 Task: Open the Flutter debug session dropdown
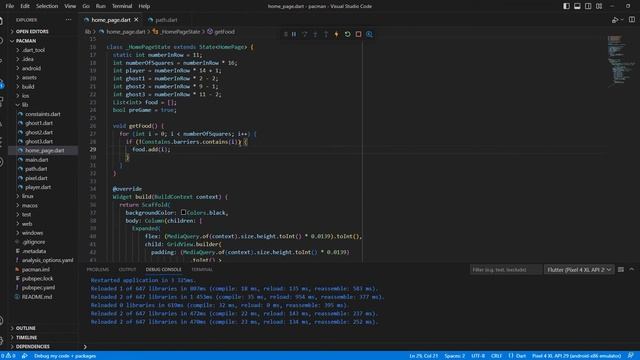[x=579, y=269]
